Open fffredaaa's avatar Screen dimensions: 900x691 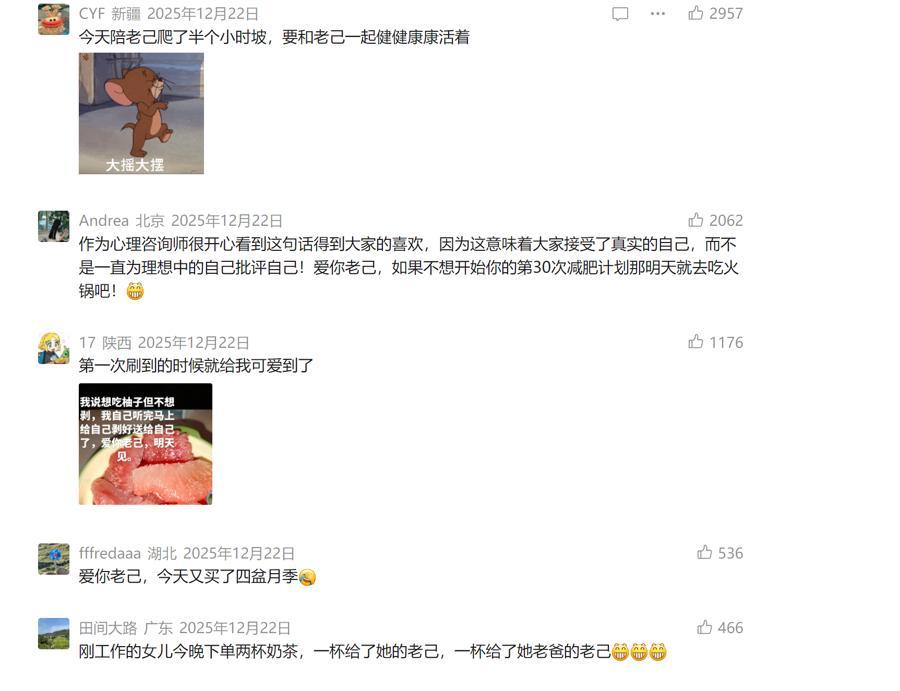pos(53,559)
